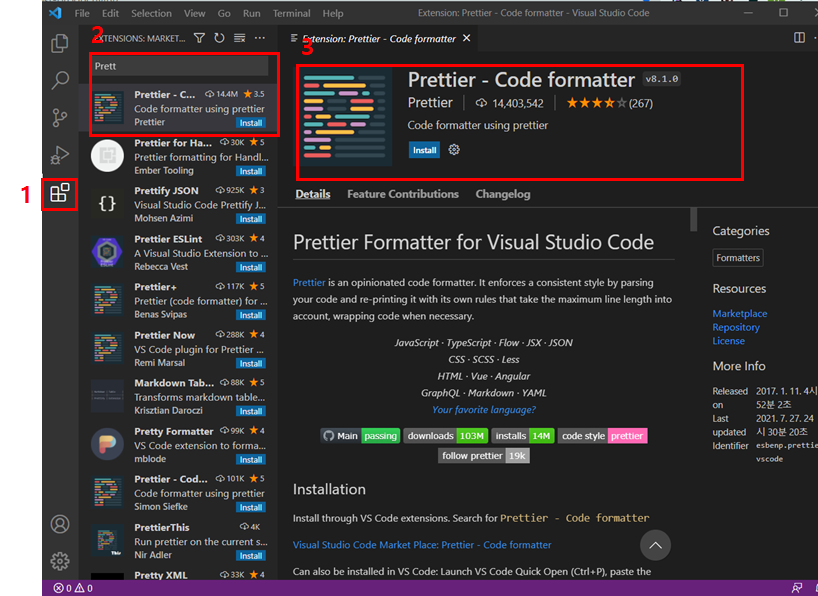Switch to the Changelog tab
Image resolution: width=818 pixels, height=596 pixels.
[x=503, y=194]
